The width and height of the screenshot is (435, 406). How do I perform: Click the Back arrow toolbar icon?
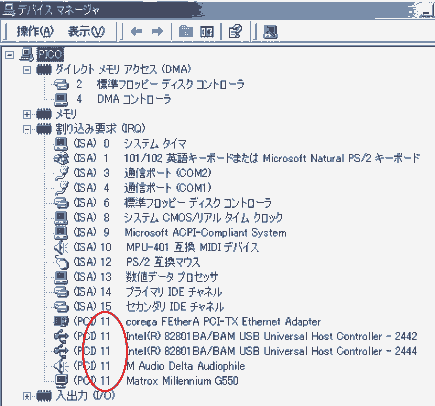pos(136,32)
